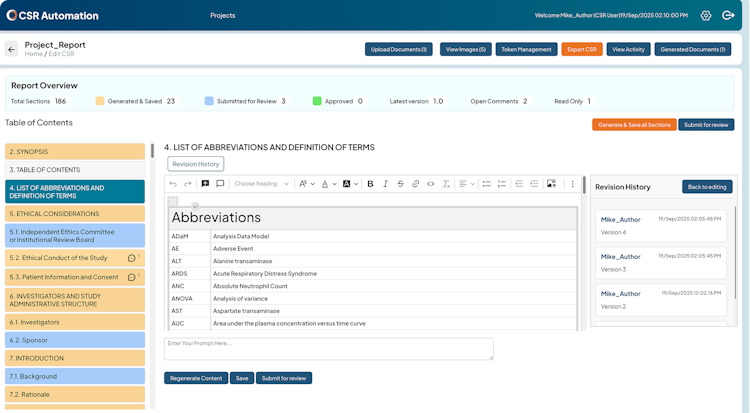Log out using the exit icon
750x413 pixels.
728,16
